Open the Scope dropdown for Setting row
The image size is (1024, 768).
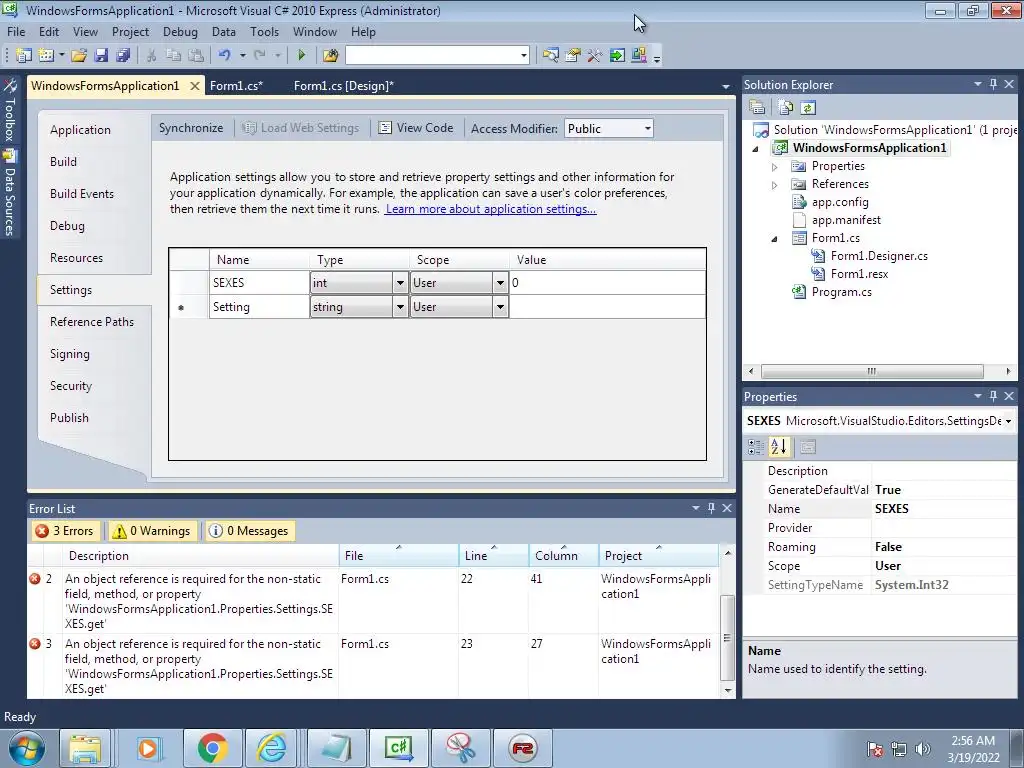pyautogui.click(x=500, y=307)
